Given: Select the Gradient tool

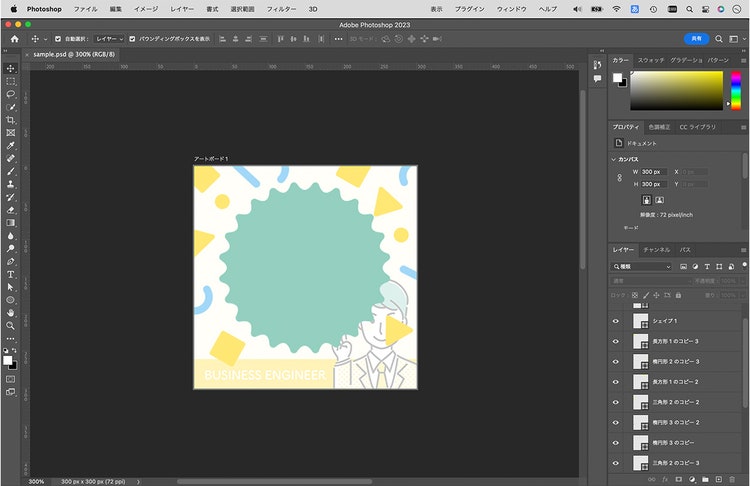Looking at the screenshot, I should [11, 223].
